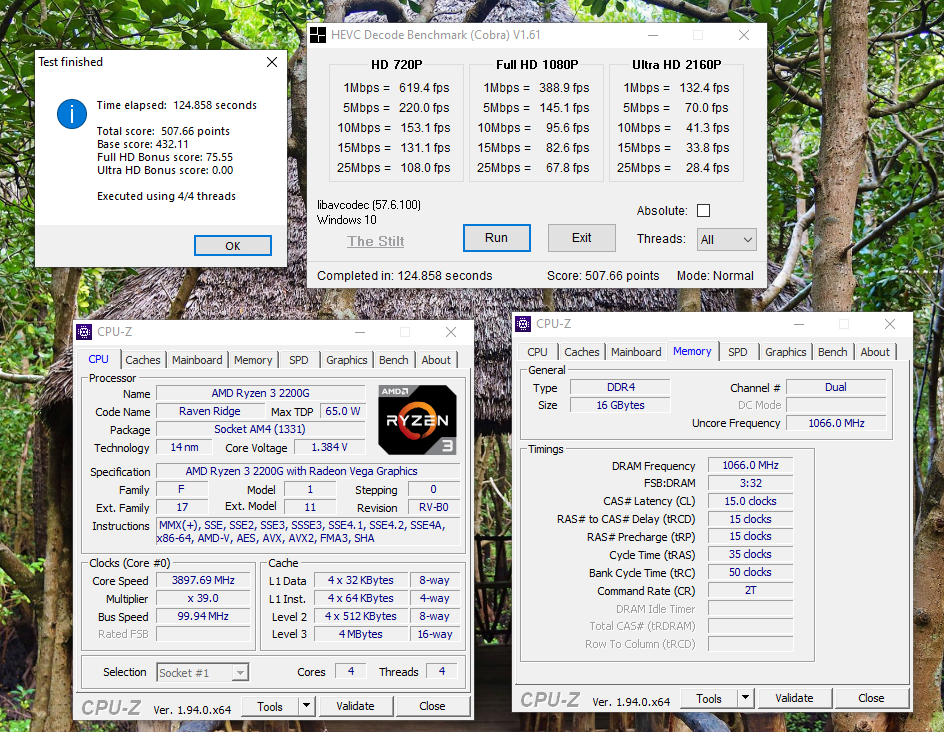Open Bench tab in left CPU-Z window
Image resolution: width=944 pixels, height=732 pixels.
[394, 360]
